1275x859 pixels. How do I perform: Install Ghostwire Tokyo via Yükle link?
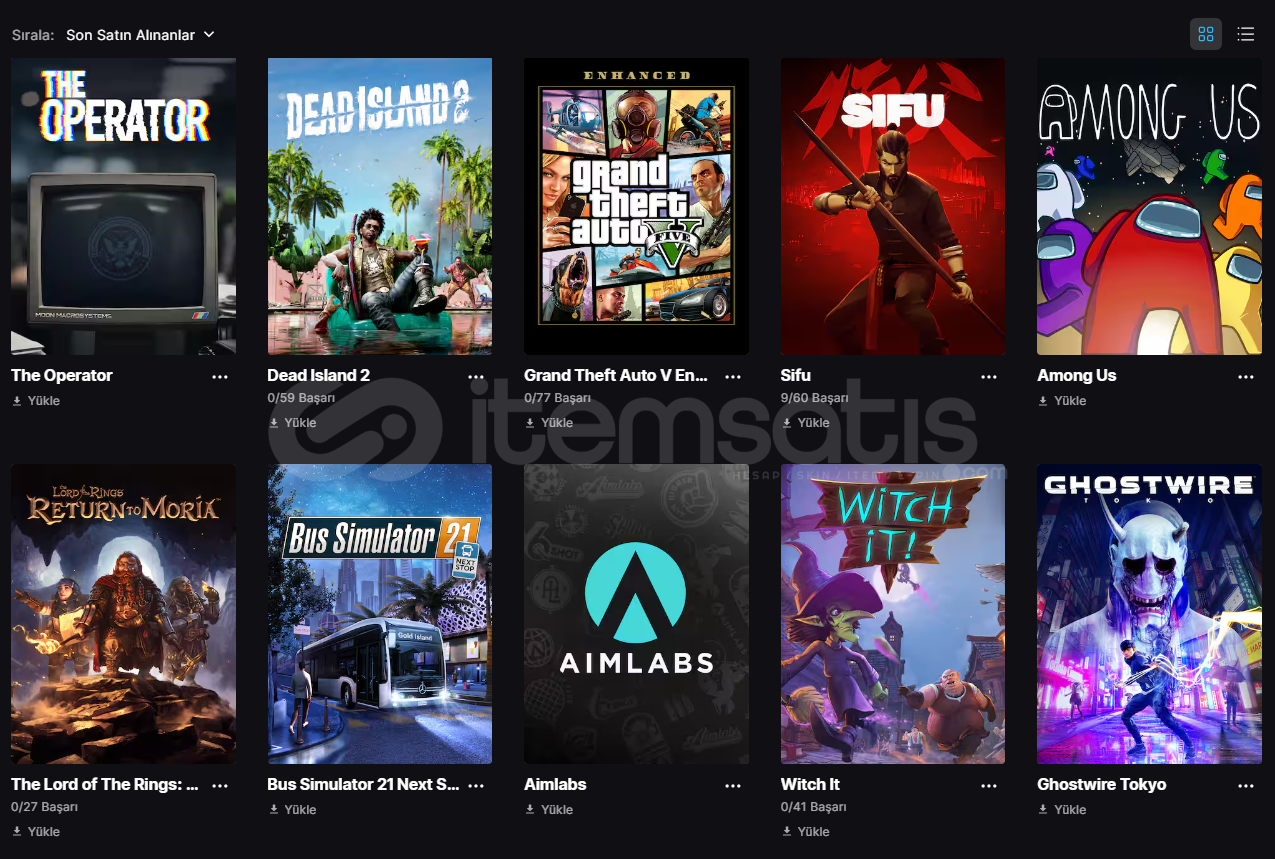[x=1062, y=810]
